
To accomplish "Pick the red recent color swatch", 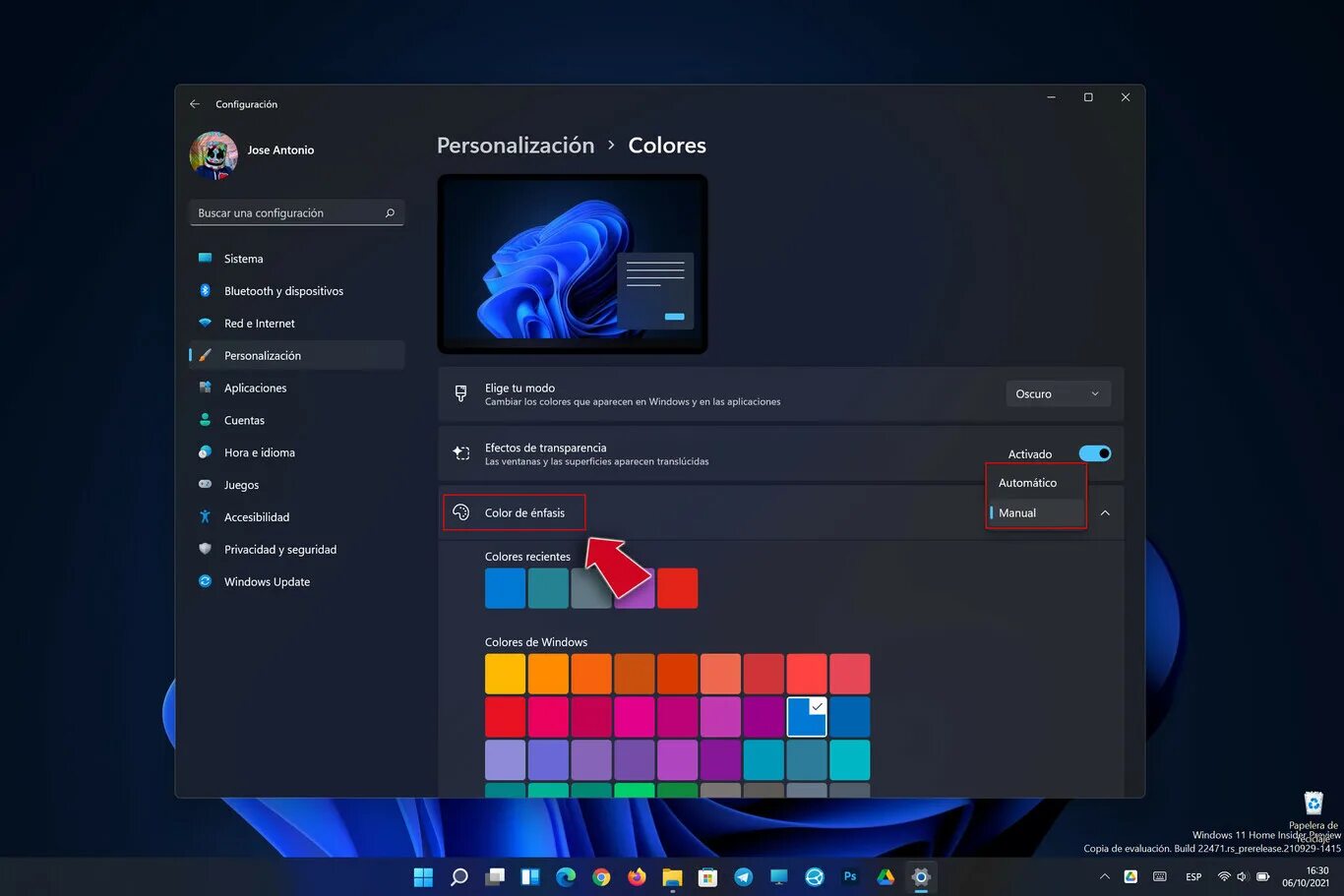I will click(678, 588).
